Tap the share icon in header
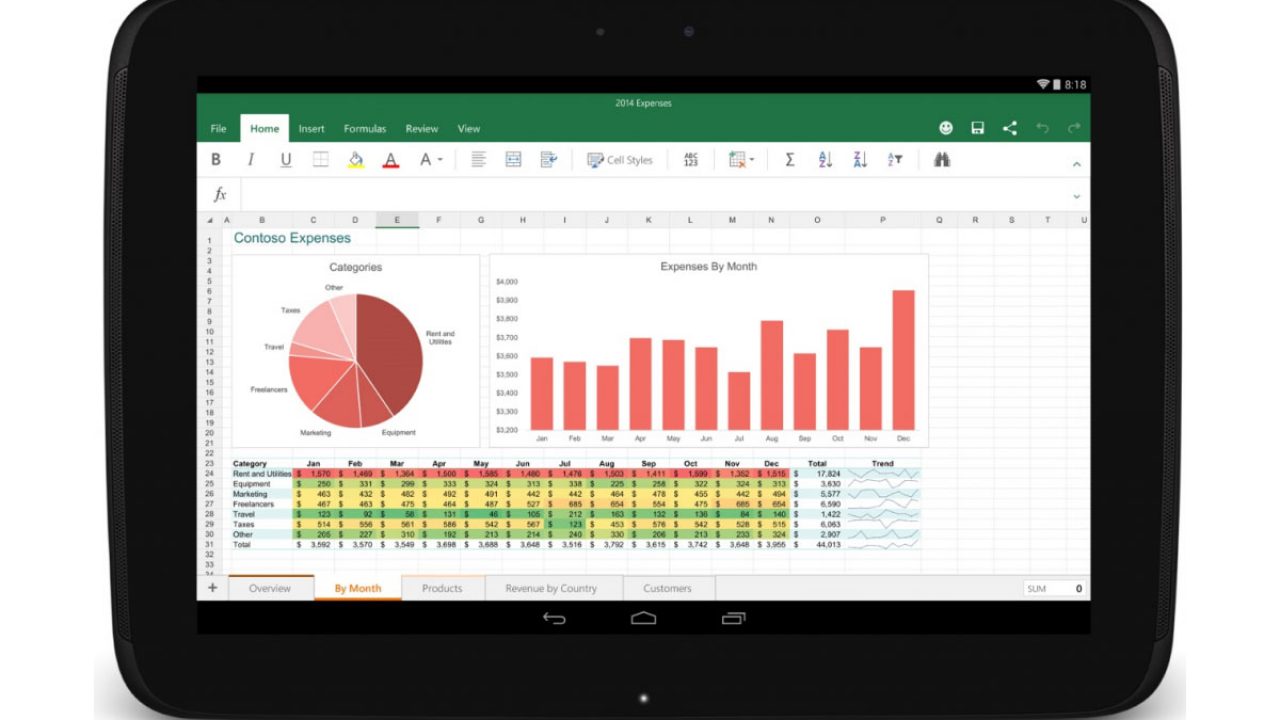Image resolution: width=1280 pixels, height=720 pixels. (x=1010, y=128)
